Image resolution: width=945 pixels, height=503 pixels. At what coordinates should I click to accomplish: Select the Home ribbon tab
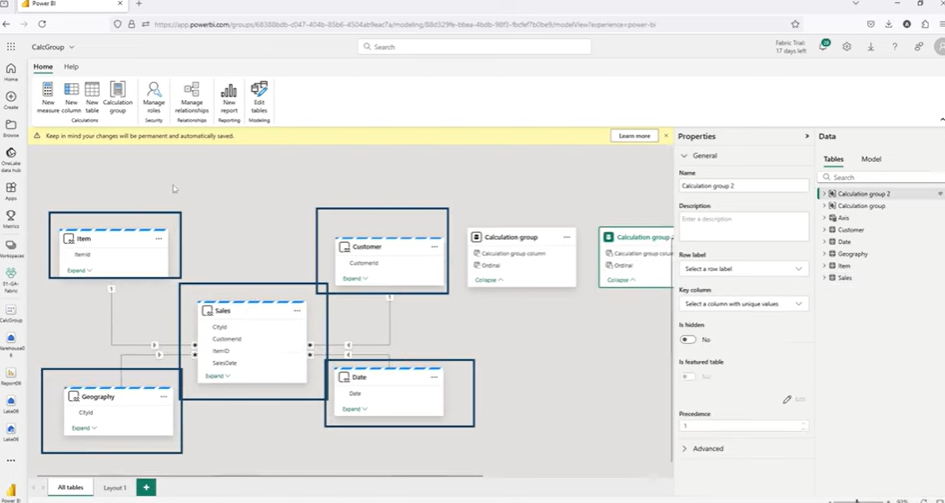(x=43, y=67)
